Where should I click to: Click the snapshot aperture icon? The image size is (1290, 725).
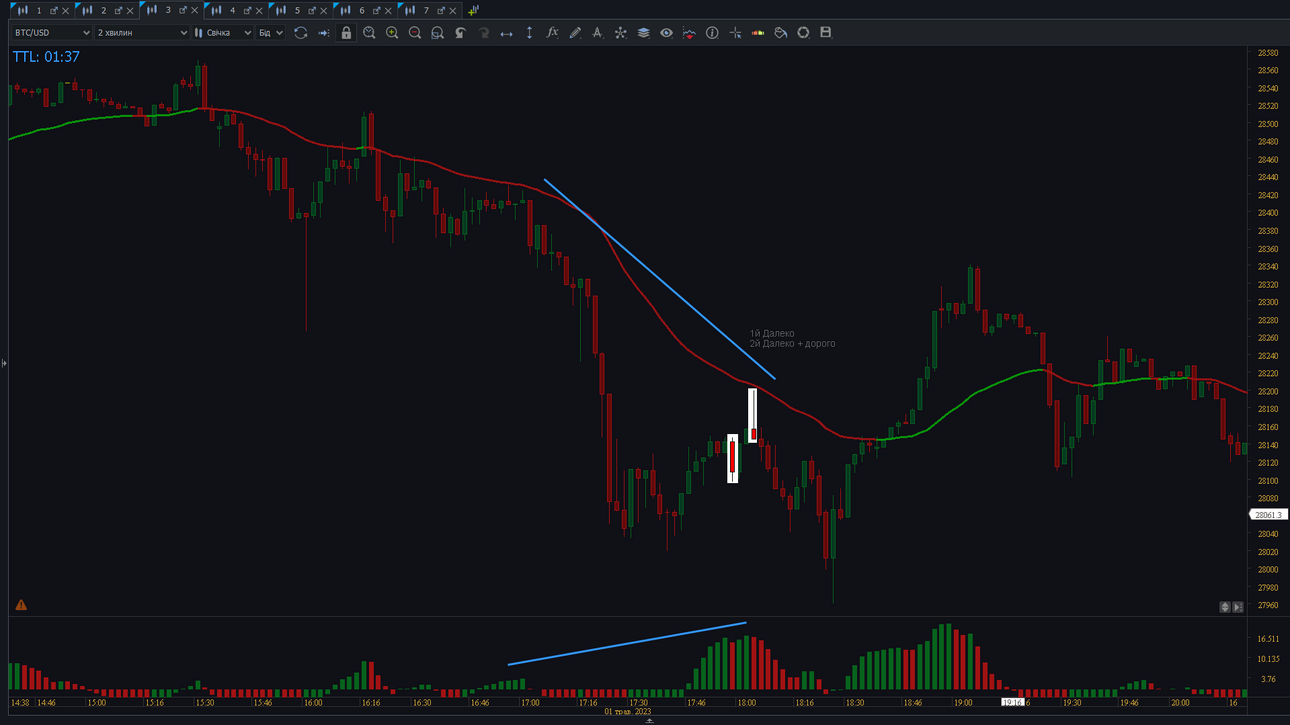coord(803,33)
